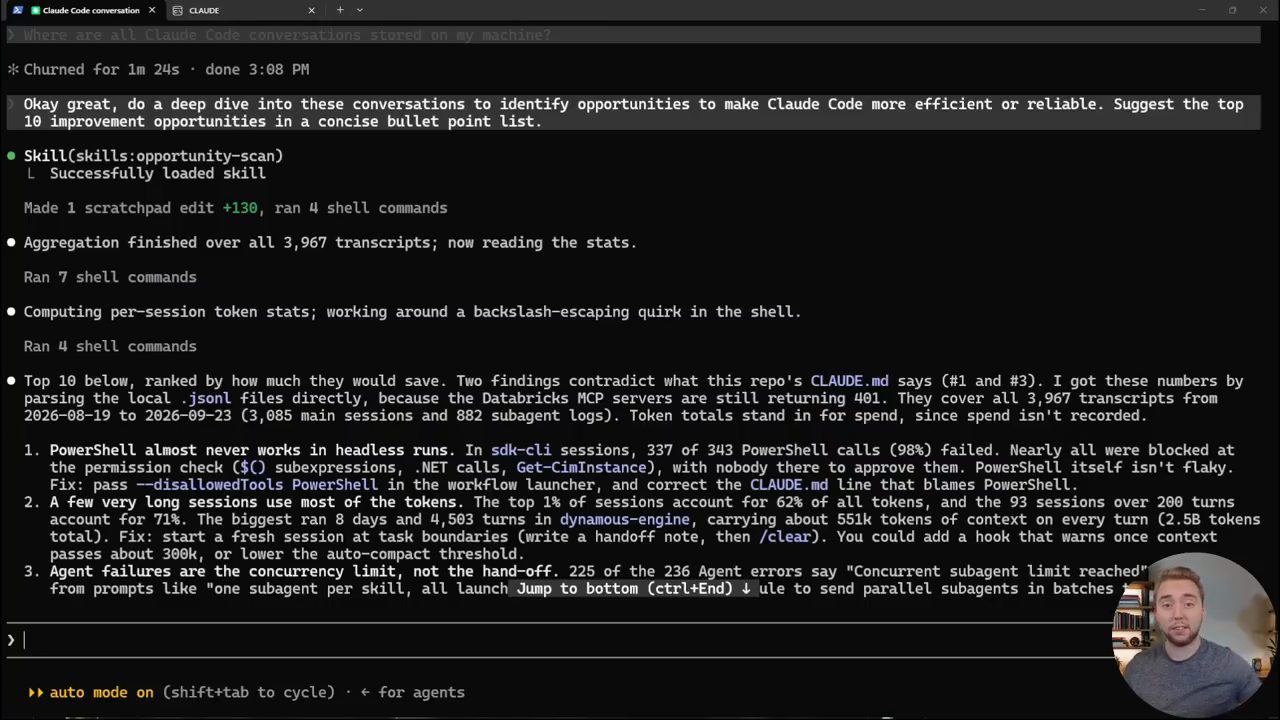Viewport: 1280px width, 720px height.
Task: Click dynamous-engine in item two
Action: click(624, 520)
